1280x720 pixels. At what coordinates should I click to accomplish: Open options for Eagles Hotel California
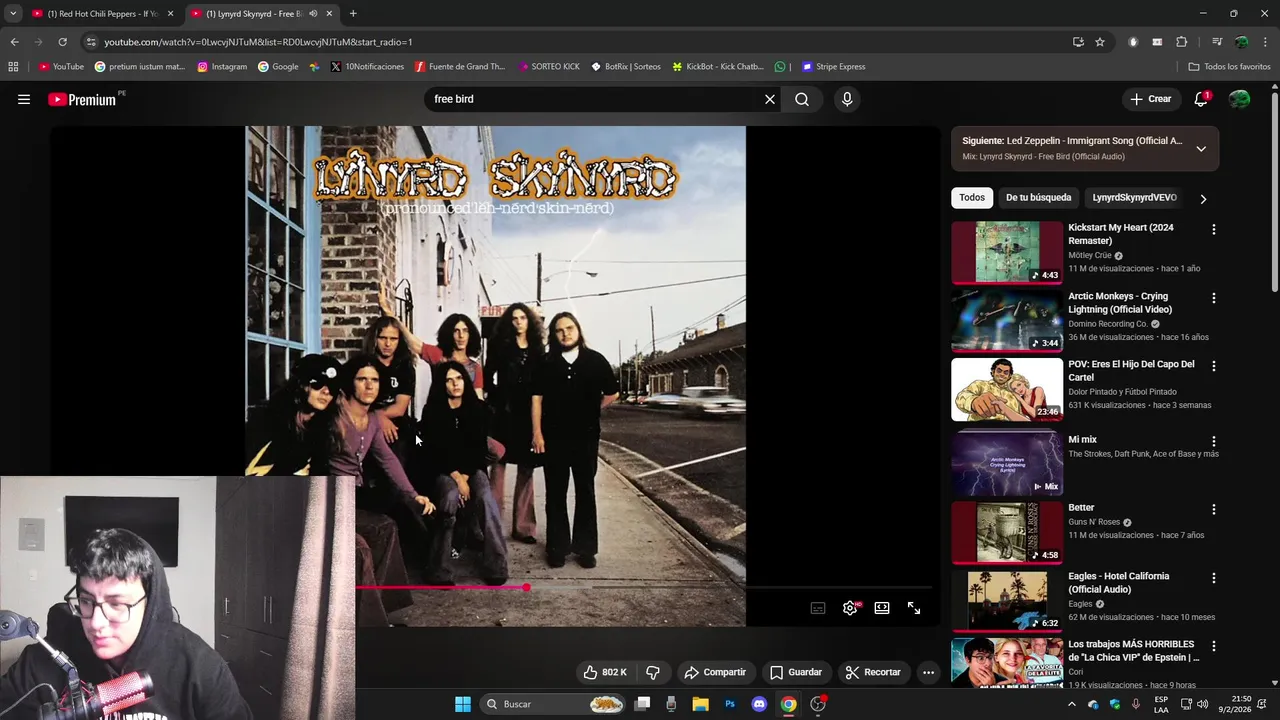pos(1214,578)
